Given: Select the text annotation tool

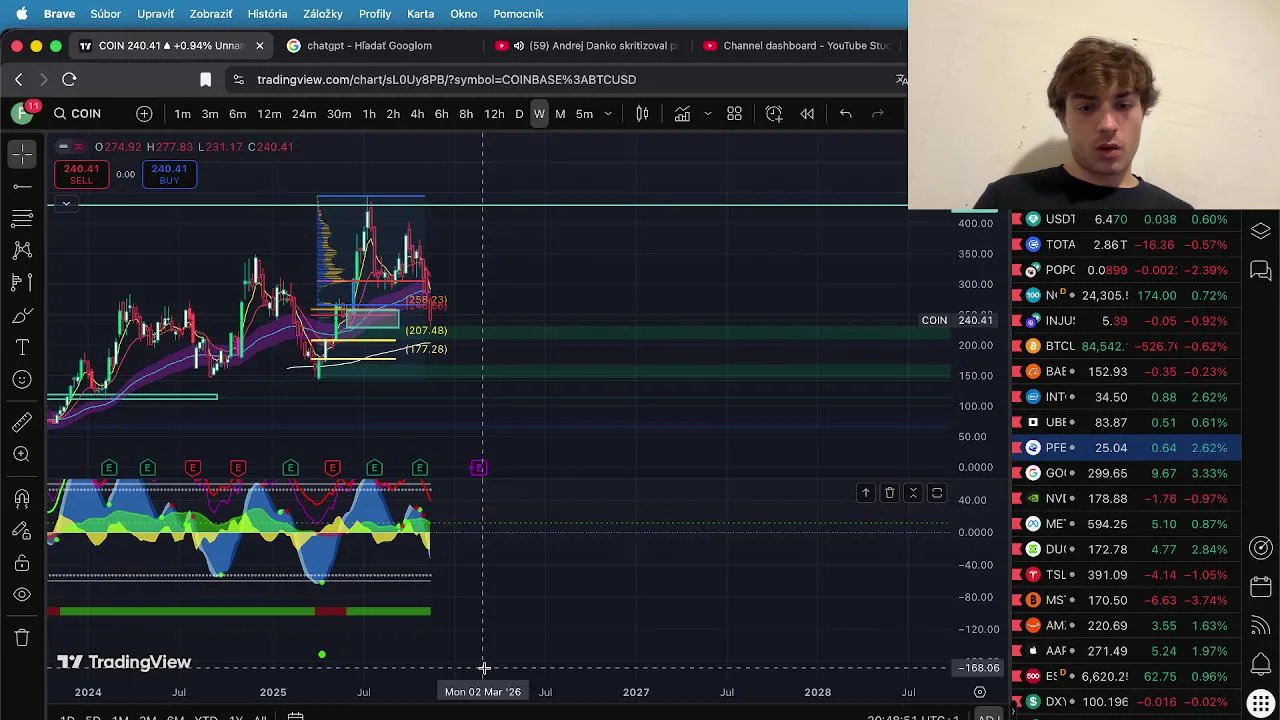Looking at the screenshot, I should (22, 347).
